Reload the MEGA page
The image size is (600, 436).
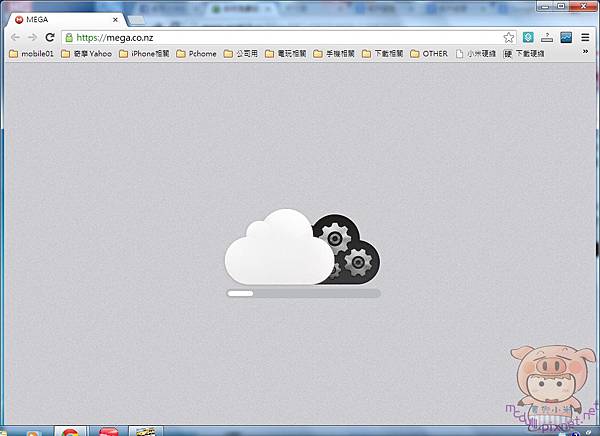pos(50,38)
